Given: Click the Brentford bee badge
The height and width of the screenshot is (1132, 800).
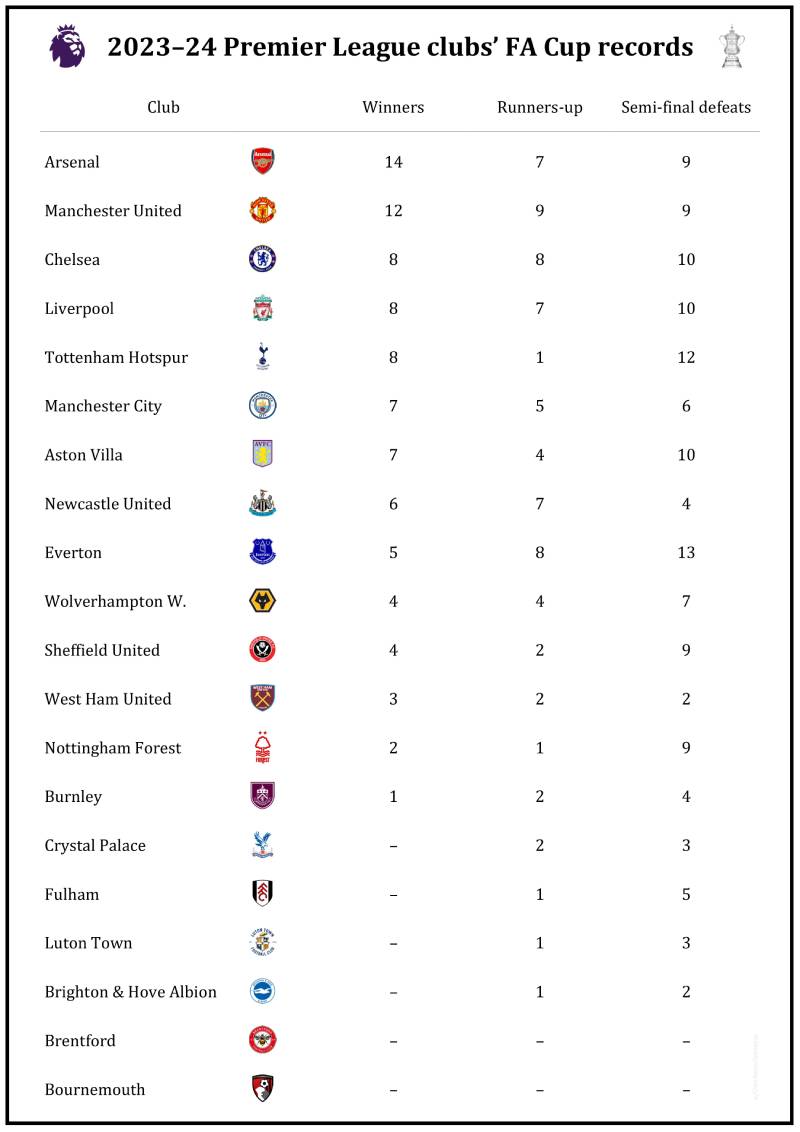Looking at the screenshot, I should coord(262,1040).
